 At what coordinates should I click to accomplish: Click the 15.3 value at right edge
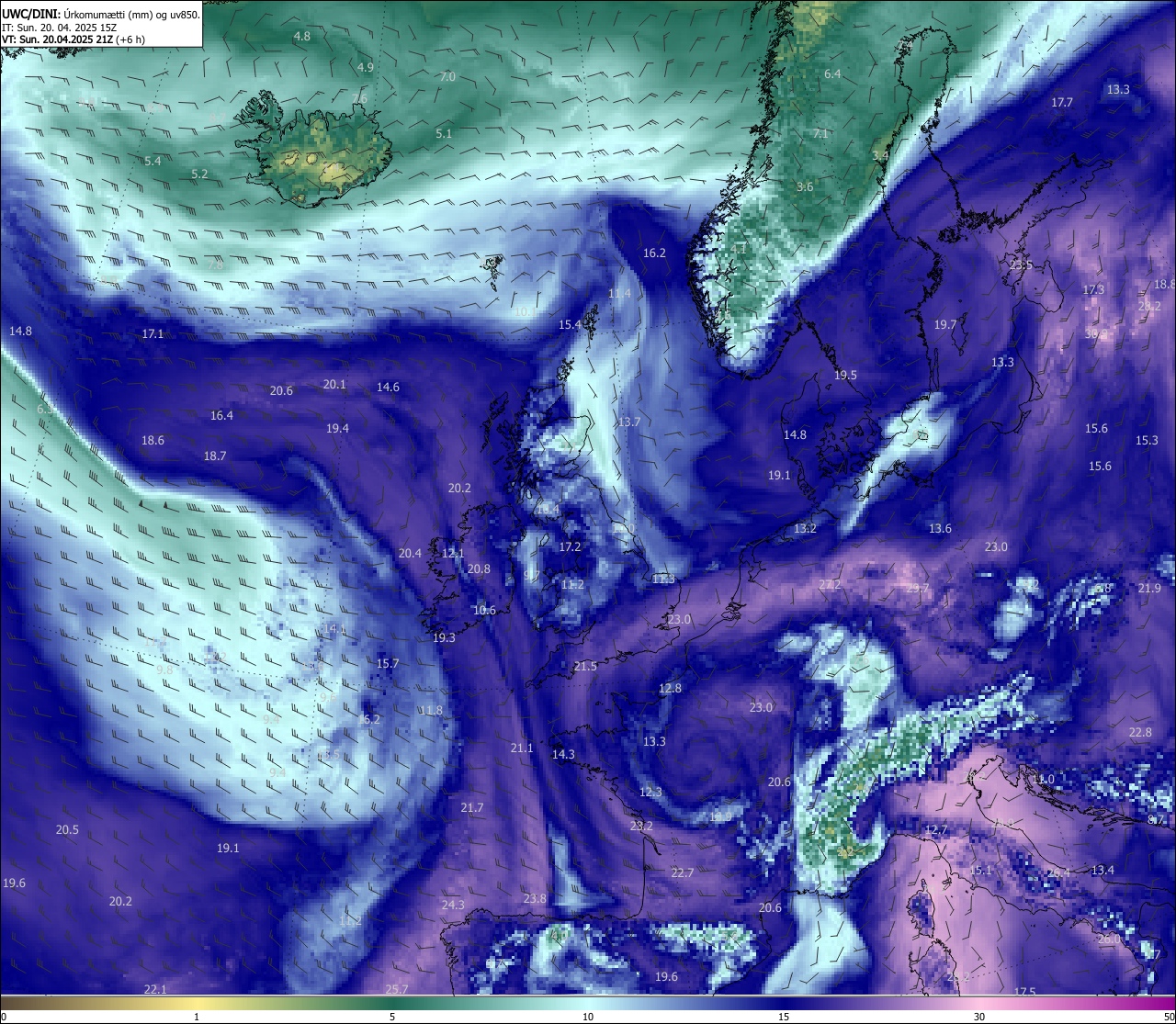tap(1147, 440)
